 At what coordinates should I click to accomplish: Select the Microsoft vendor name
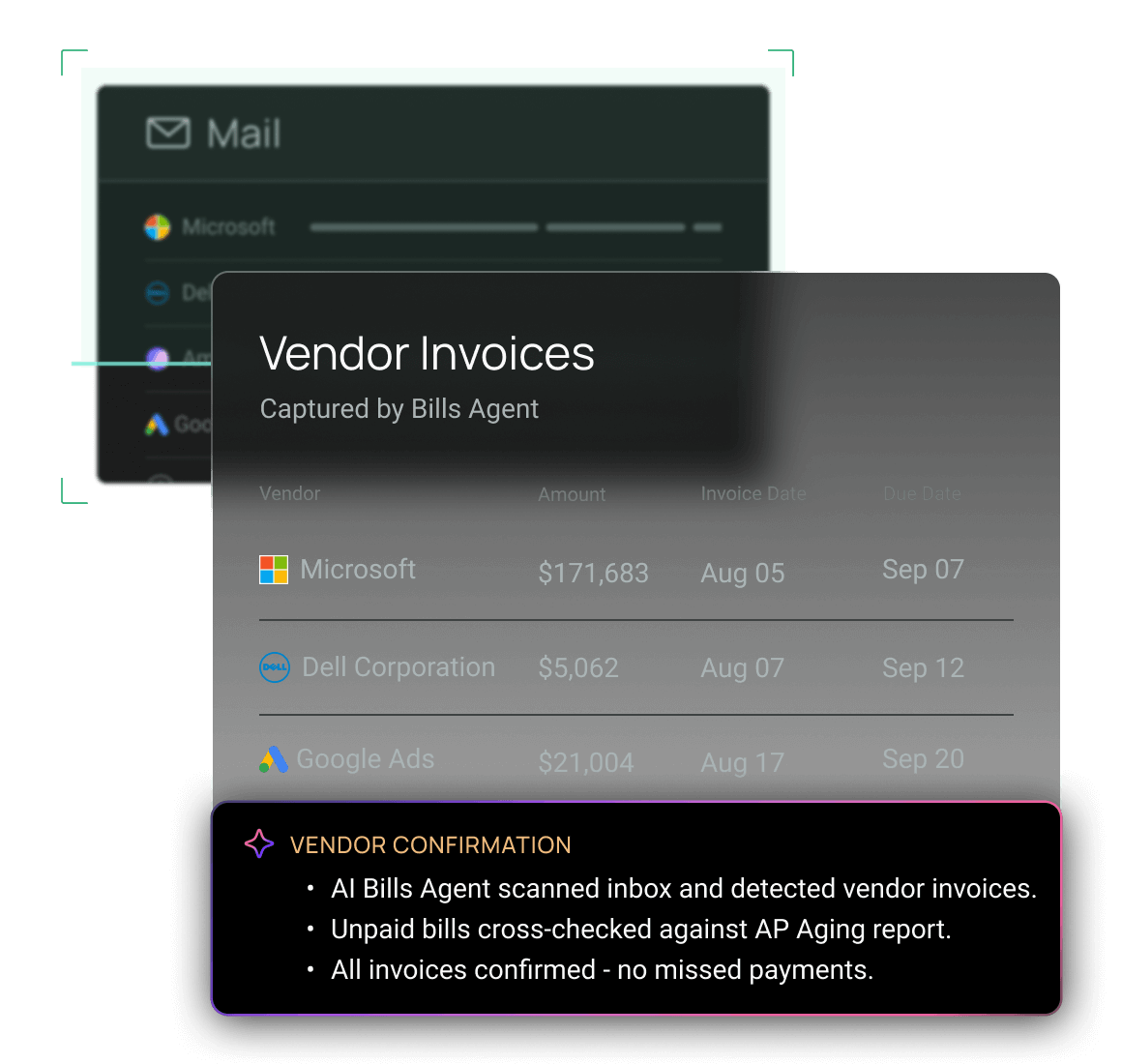pyautogui.click(x=358, y=570)
